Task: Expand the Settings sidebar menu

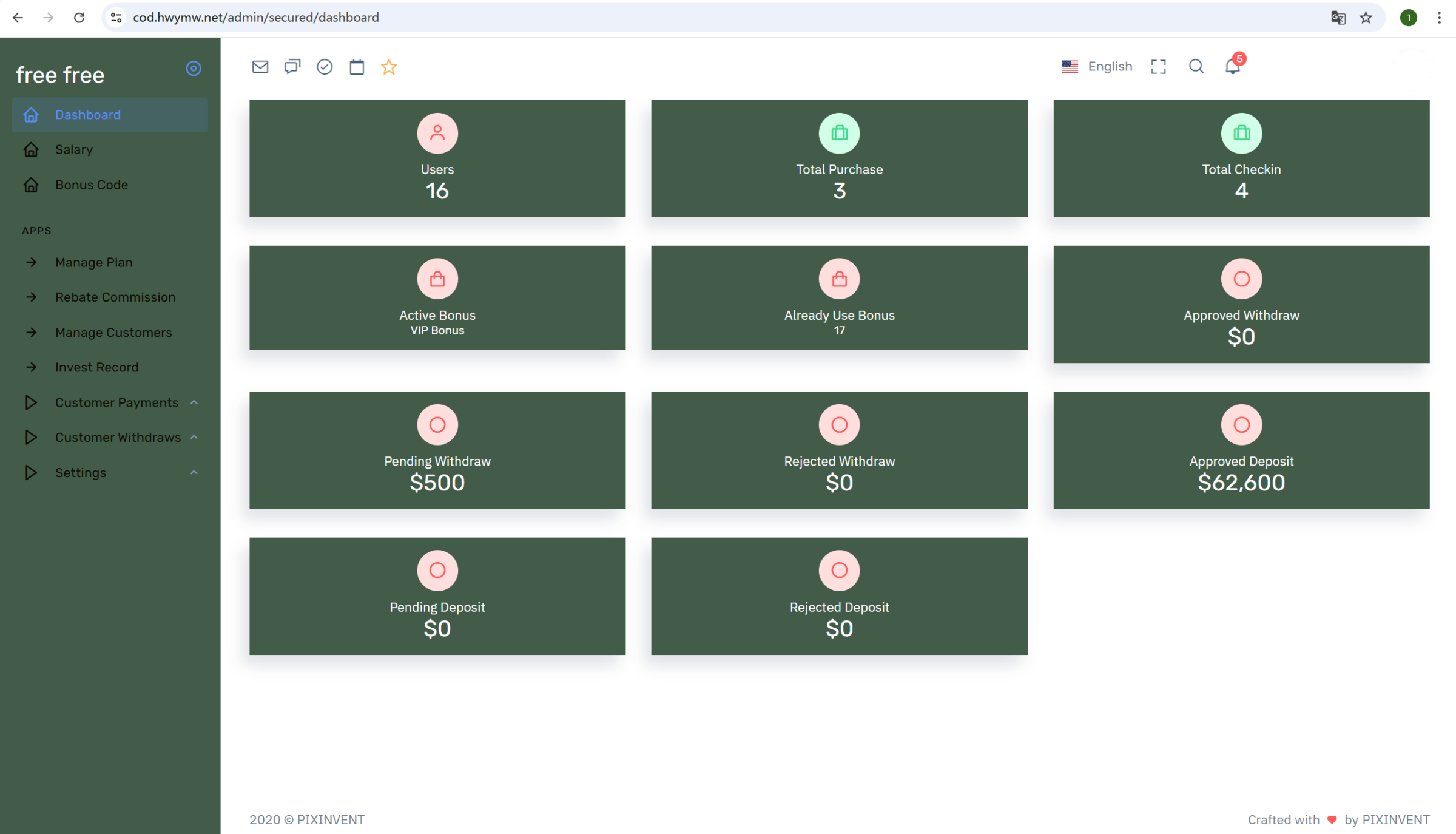Action: [x=81, y=472]
